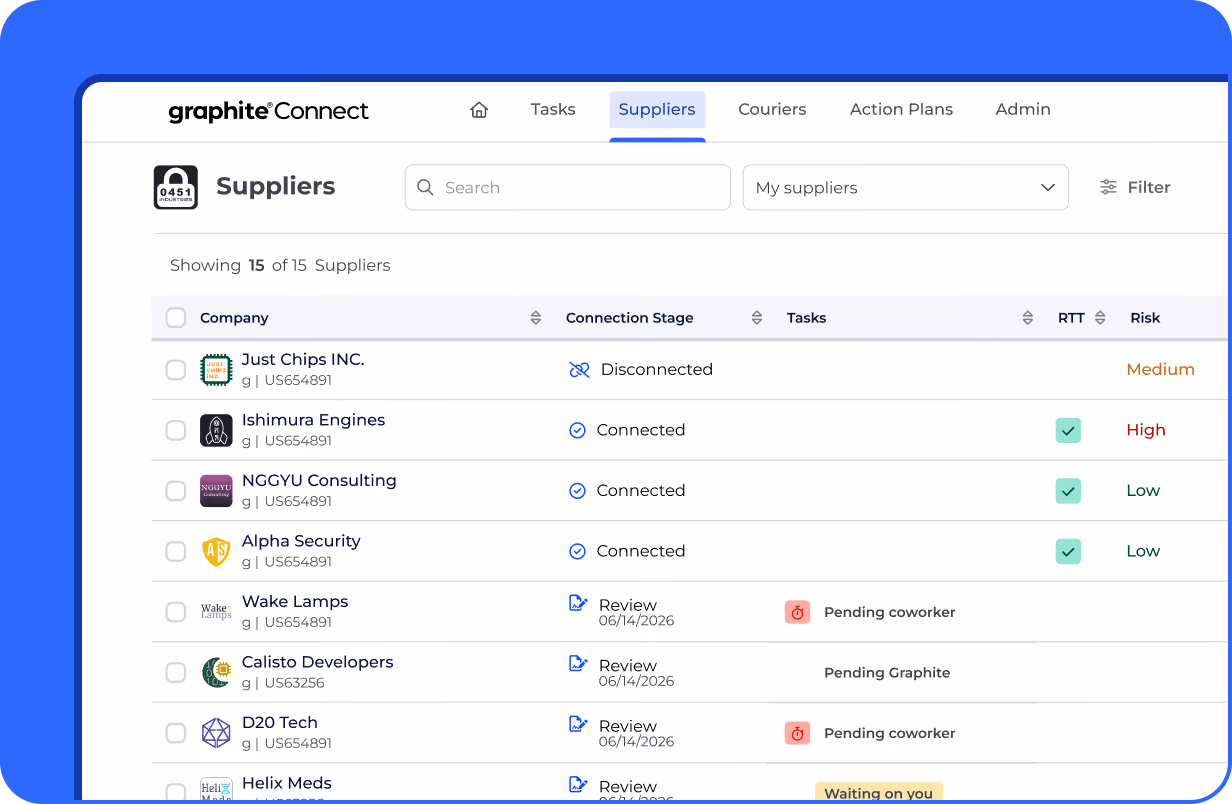Click Review icon in Calisto Developers row

pyautogui.click(x=578, y=663)
